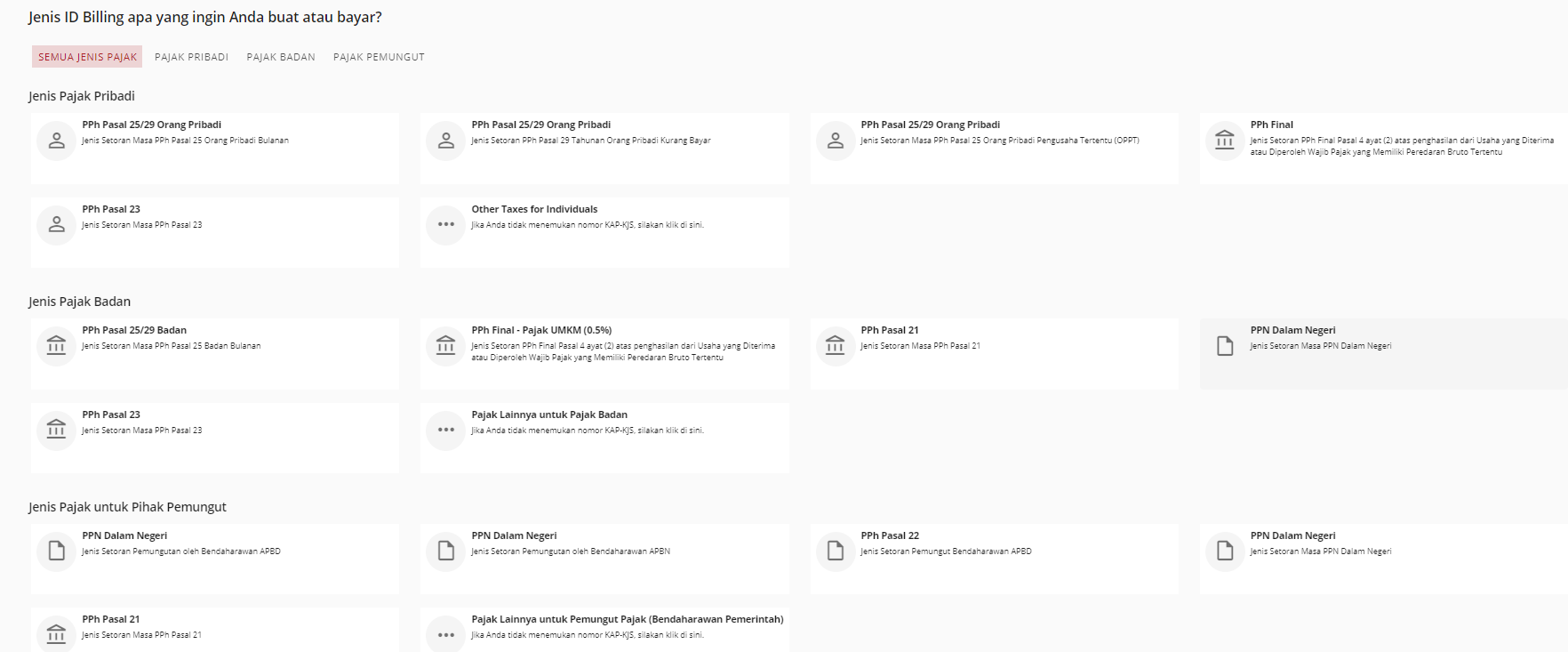Select the Semua Jenis Pajak tab
This screenshot has width=1568, height=652.
point(87,57)
